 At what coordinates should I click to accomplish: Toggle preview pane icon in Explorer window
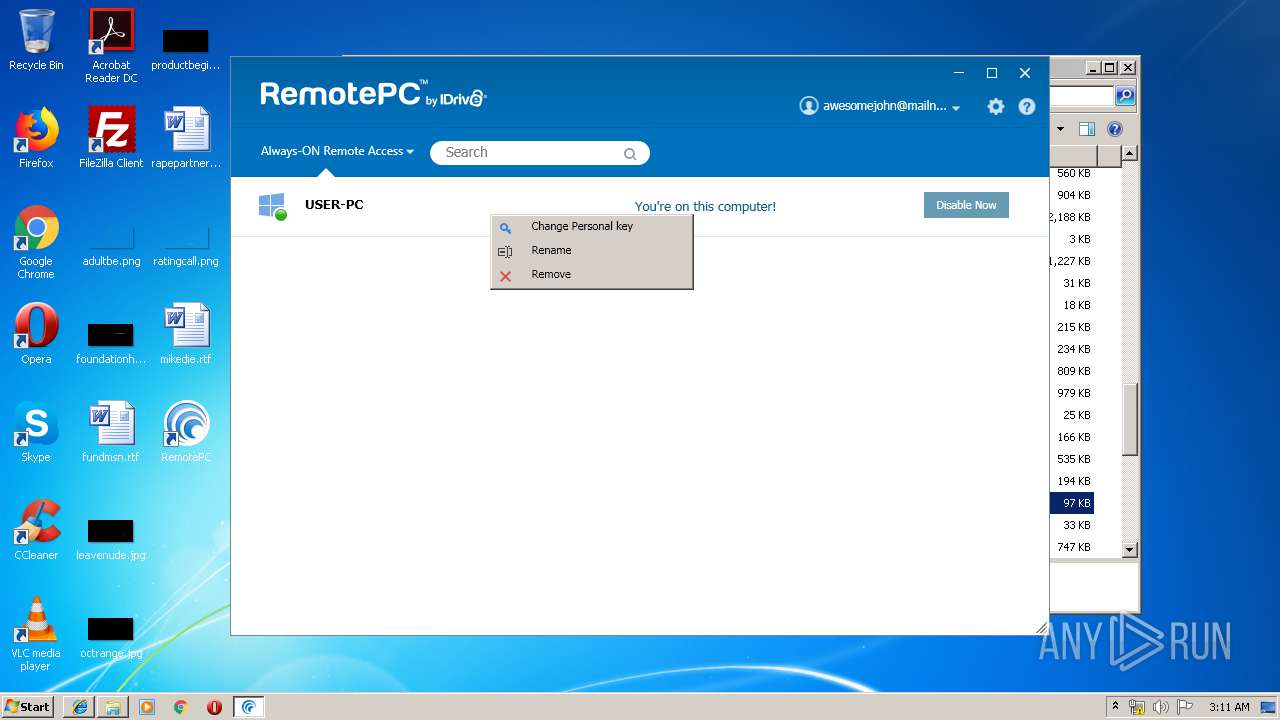1087,129
